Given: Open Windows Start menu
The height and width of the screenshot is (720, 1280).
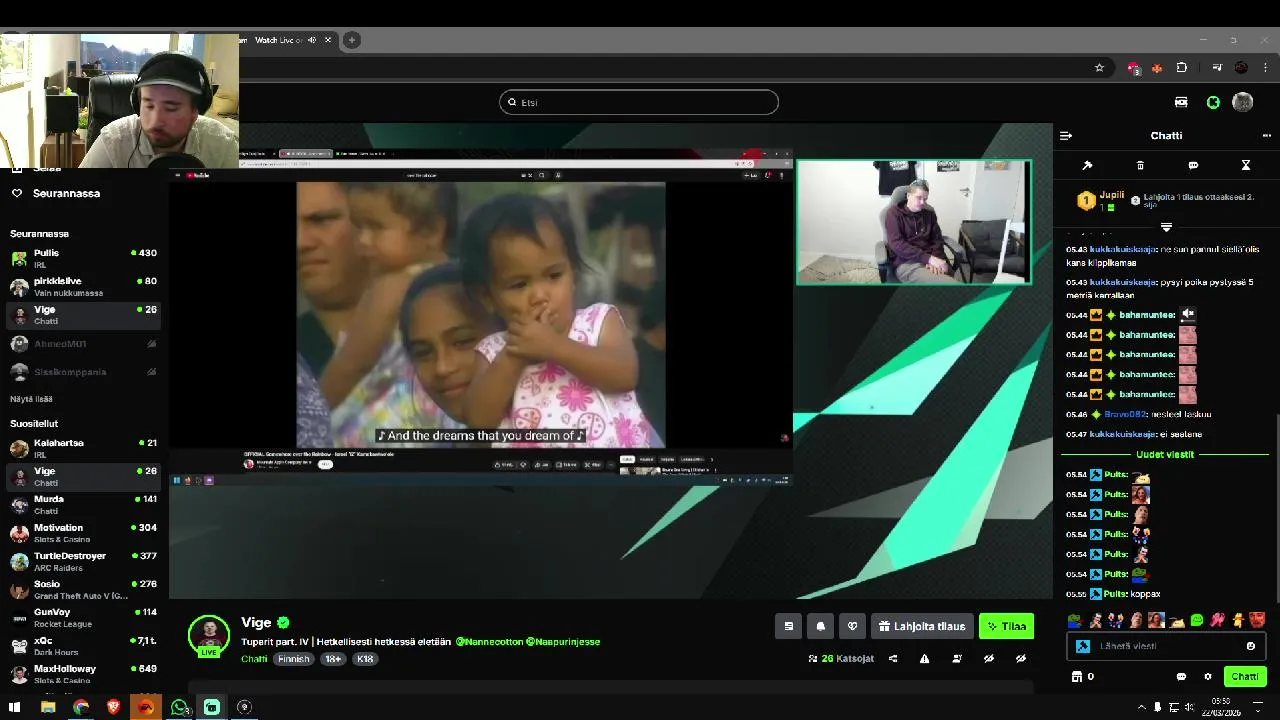Looking at the screenshot, I should 15,707.
